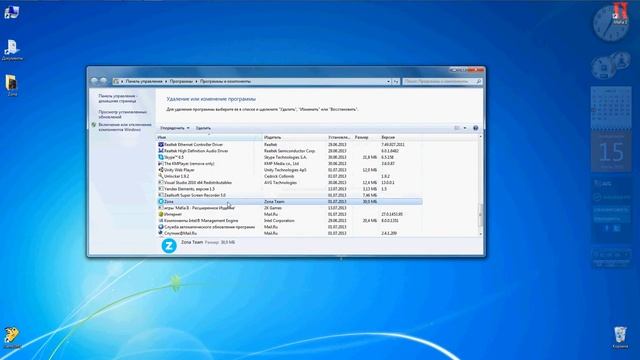
Task: Click the search magnifier icon
Action: [478, 82]
